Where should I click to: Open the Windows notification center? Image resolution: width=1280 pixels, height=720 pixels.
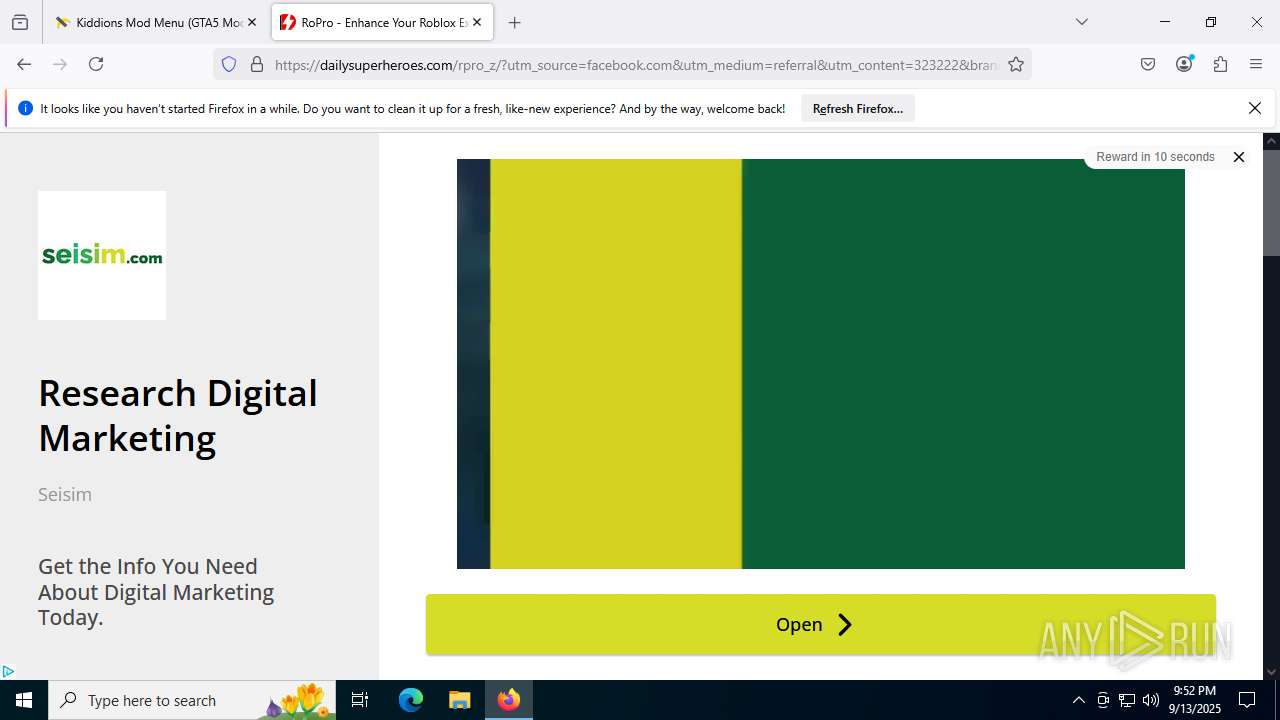pos(1247,700)
